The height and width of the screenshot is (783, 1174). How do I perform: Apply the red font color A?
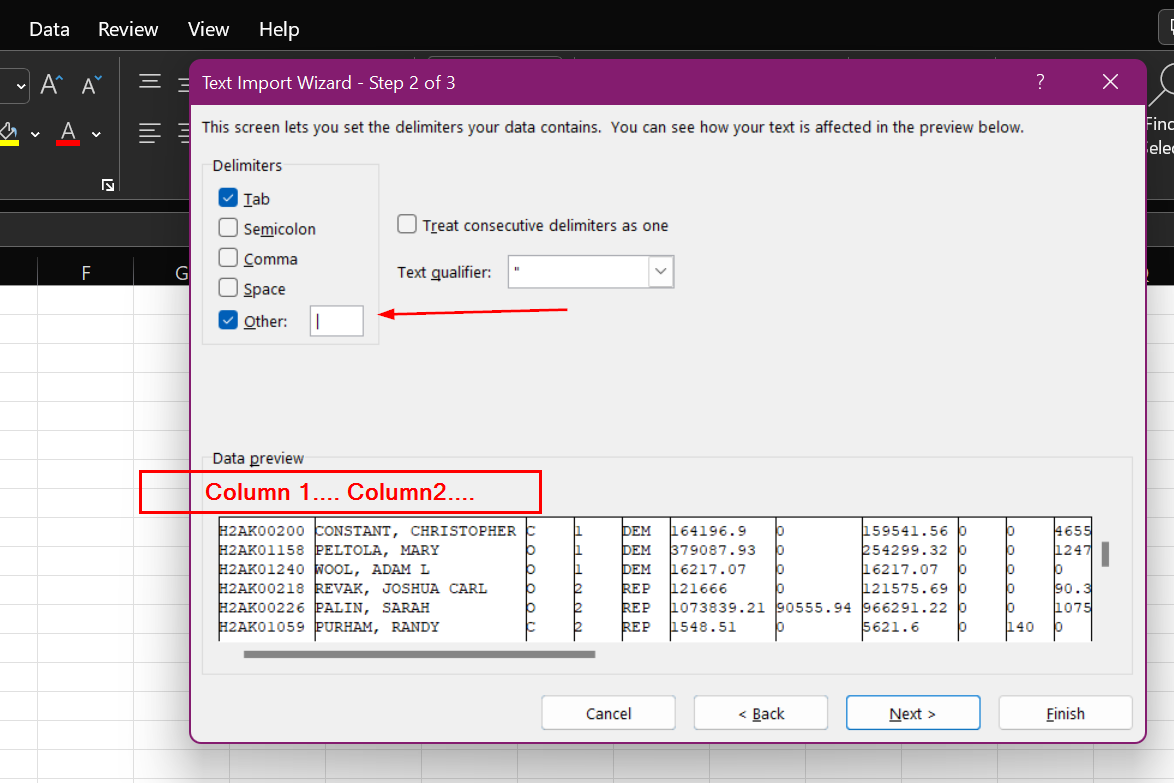pos(68,133)
